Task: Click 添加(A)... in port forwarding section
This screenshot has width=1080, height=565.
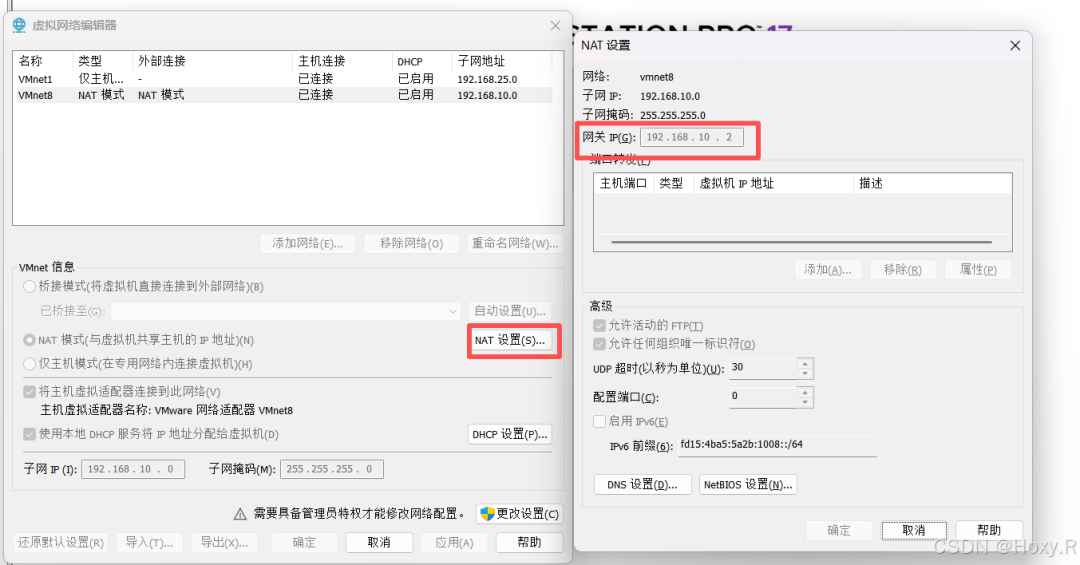Action: [x=827, y=269]
